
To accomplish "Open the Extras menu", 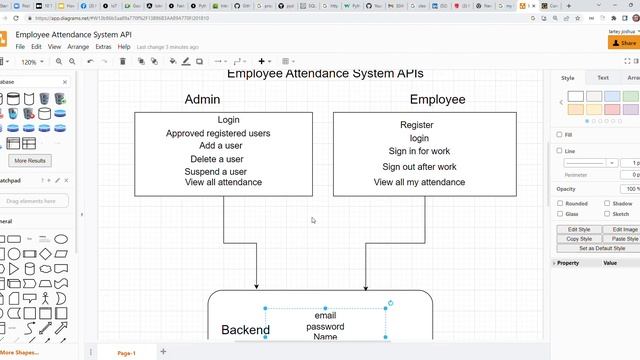I will [103, 47].
